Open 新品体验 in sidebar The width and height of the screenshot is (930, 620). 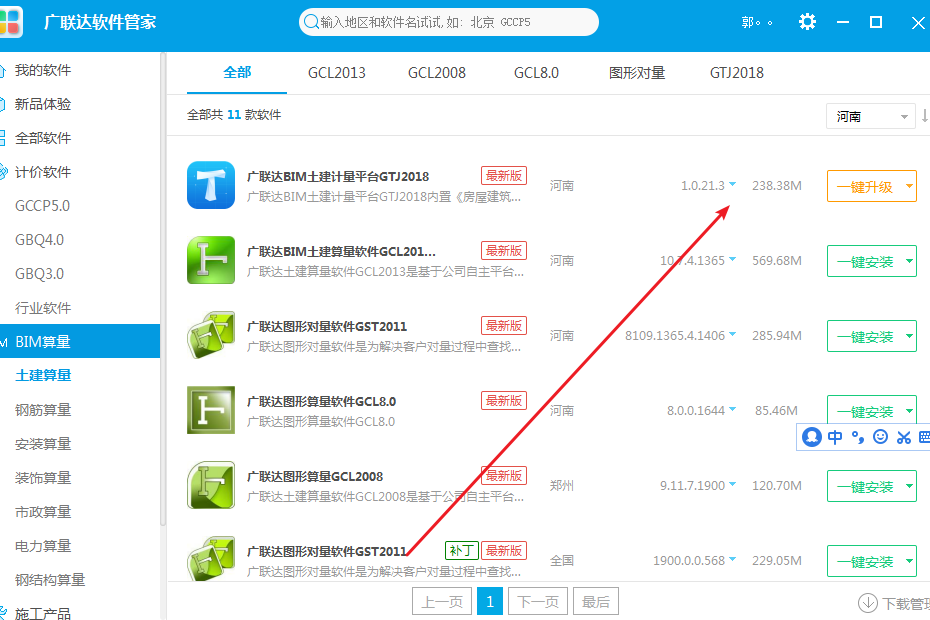(x=43, y=104)
